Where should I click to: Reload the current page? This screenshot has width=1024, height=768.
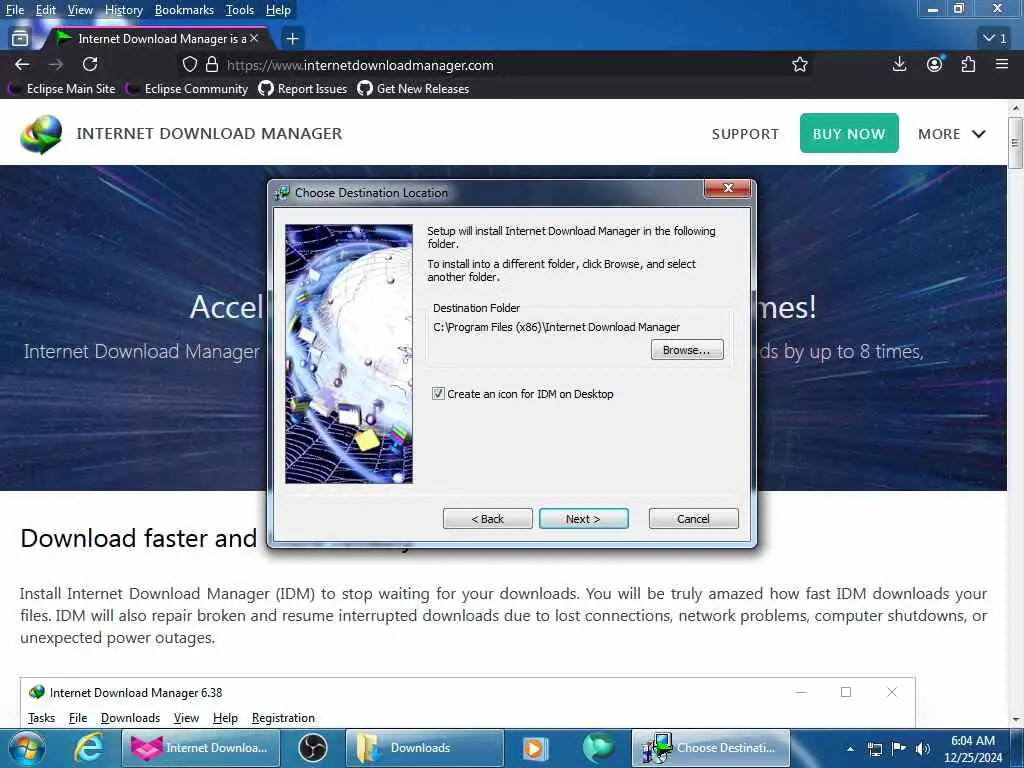click(90, 65)
